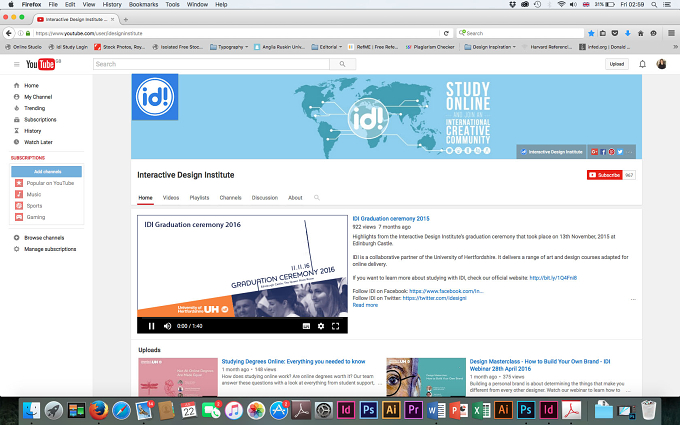
Task: Open the user account avatar menu
Action: click(661, 64)
